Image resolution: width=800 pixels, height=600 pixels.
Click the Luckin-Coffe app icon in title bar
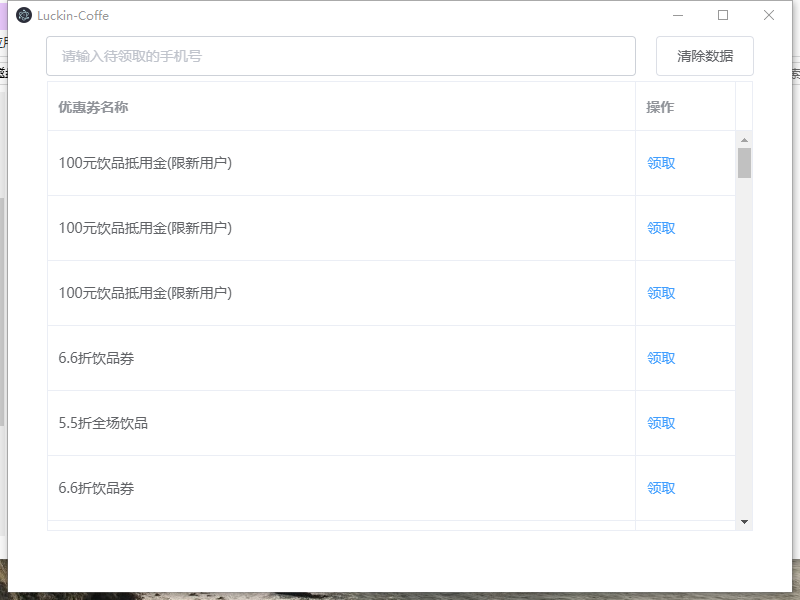24,15
